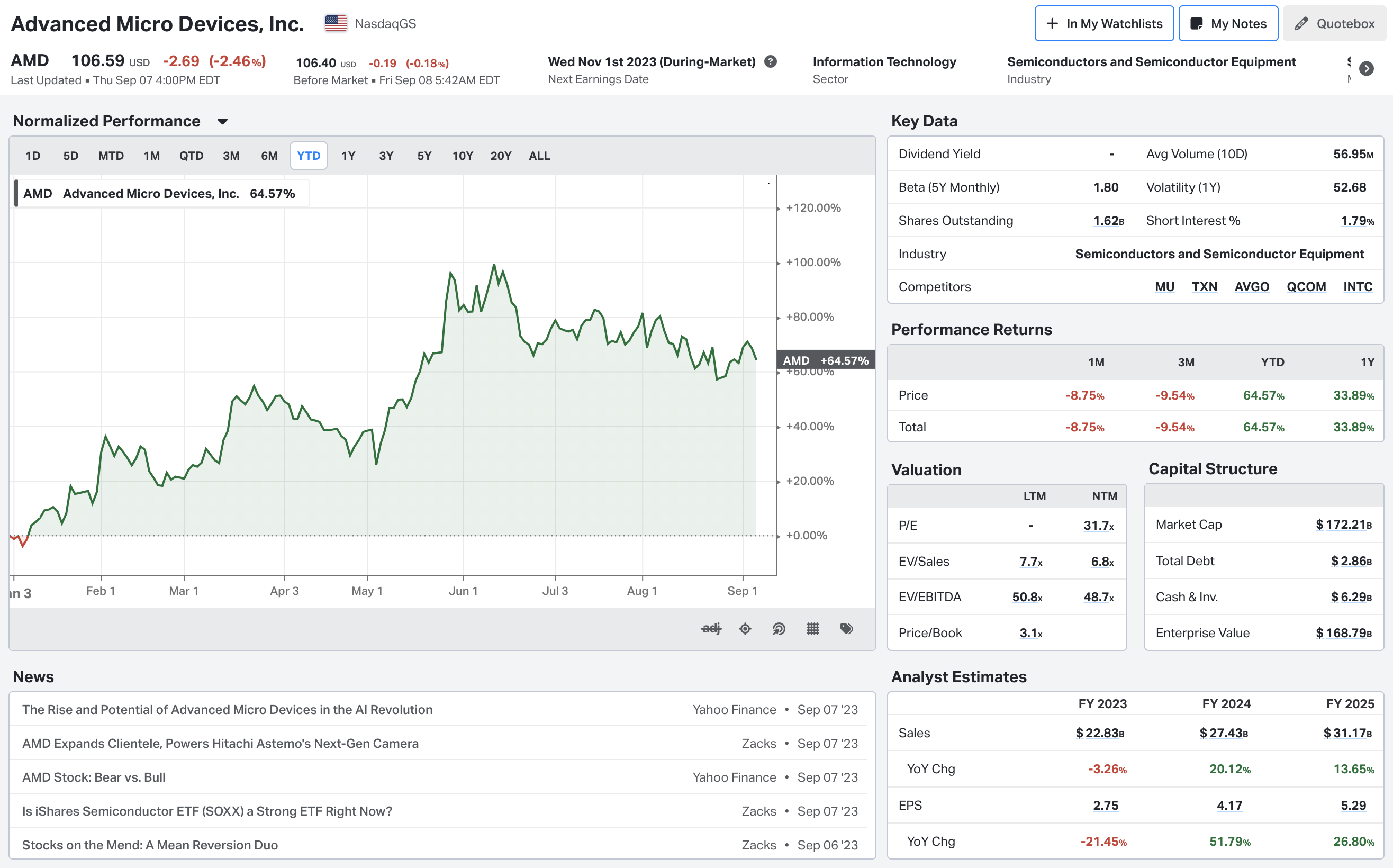Viewport: 1393px width, 868px height.
Task: Click the Cash & Inv. value $6.29B
Action: coord(1351,597)
